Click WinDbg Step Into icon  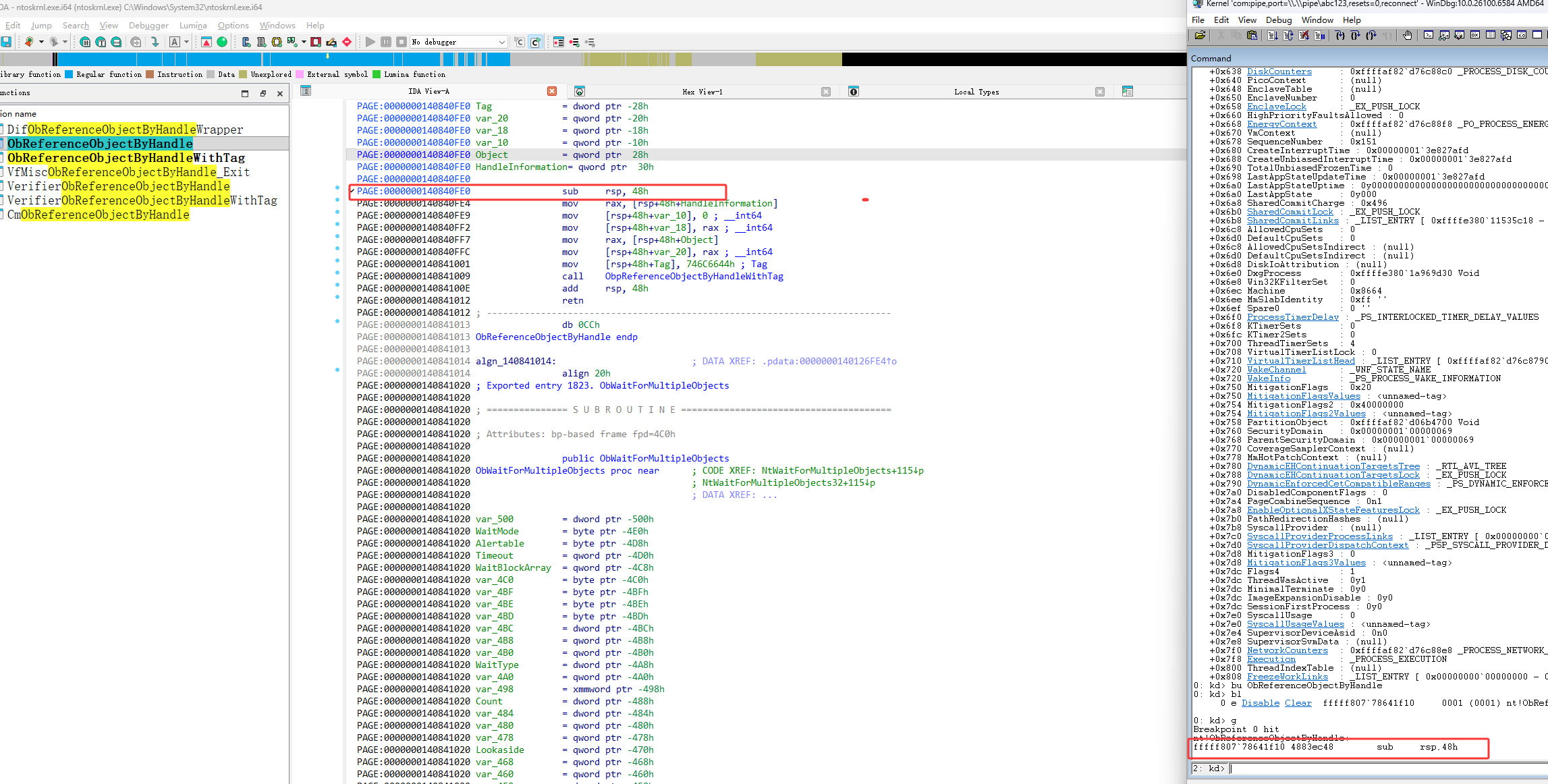point(1339,35)
